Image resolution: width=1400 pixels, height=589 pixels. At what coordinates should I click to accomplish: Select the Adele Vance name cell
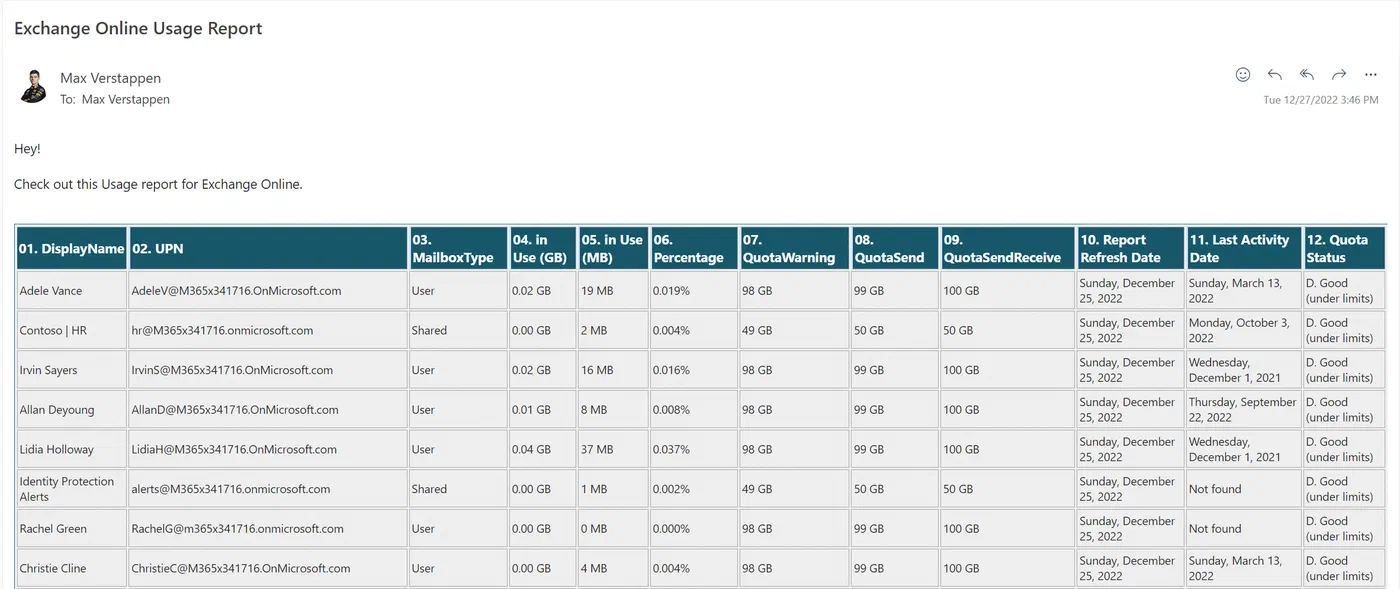point(72,290)
